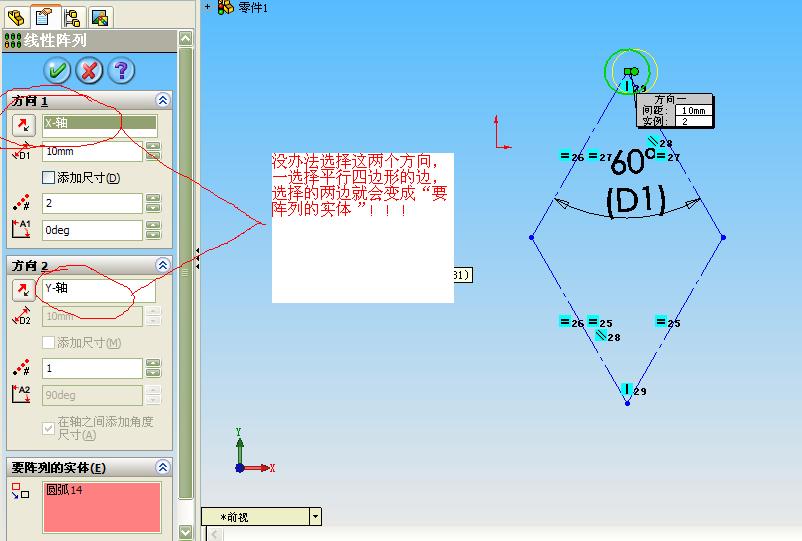Edit direction 1 instance count 2
Viewport: 802px width, 541px height.
92,204
